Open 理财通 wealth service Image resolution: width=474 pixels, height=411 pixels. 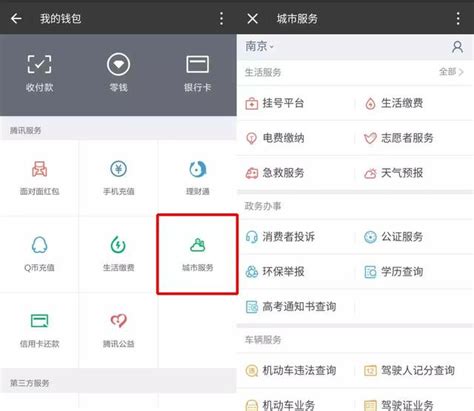coord(197,178)
